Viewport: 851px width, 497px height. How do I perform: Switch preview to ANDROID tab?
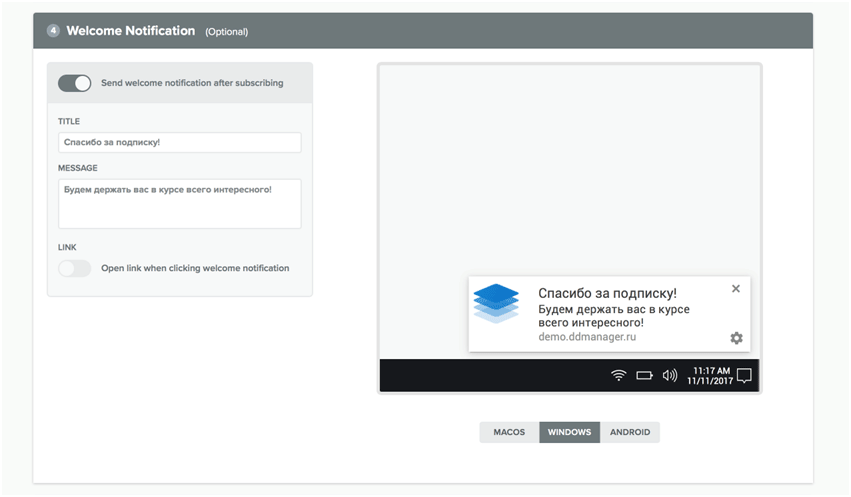pos(630,432)
